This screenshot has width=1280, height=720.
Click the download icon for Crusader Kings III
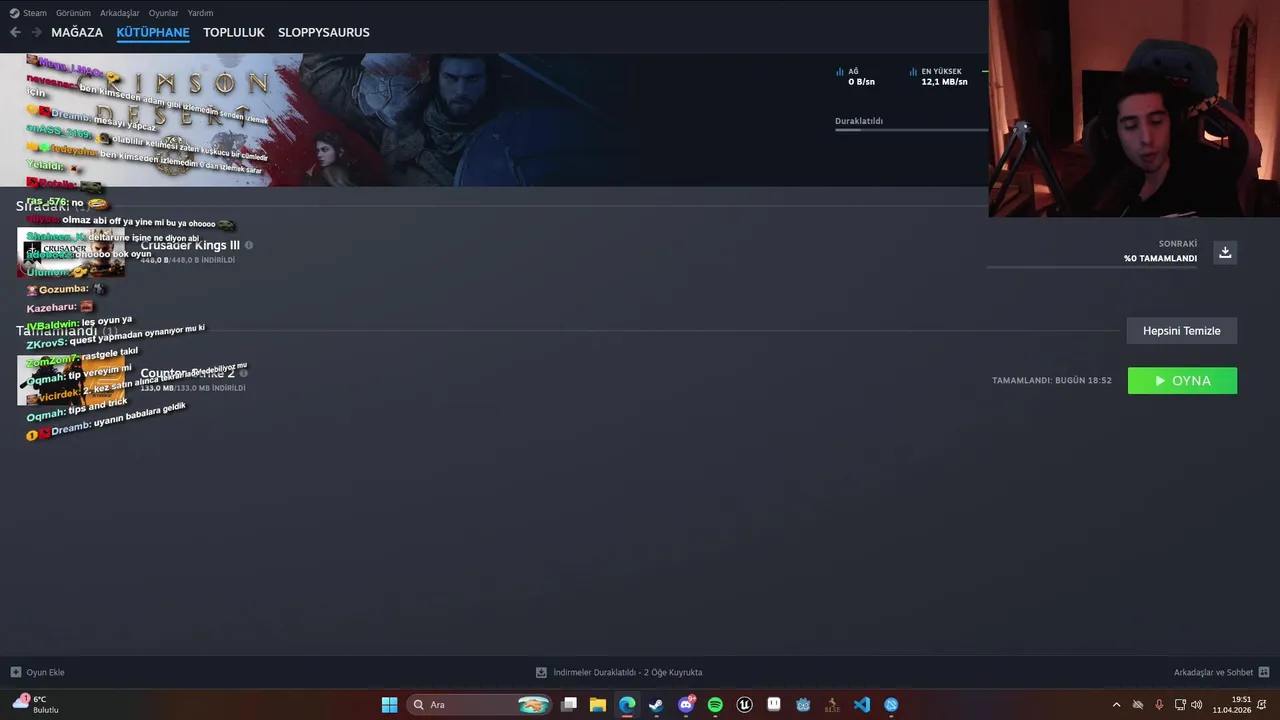coord(1225,252)
